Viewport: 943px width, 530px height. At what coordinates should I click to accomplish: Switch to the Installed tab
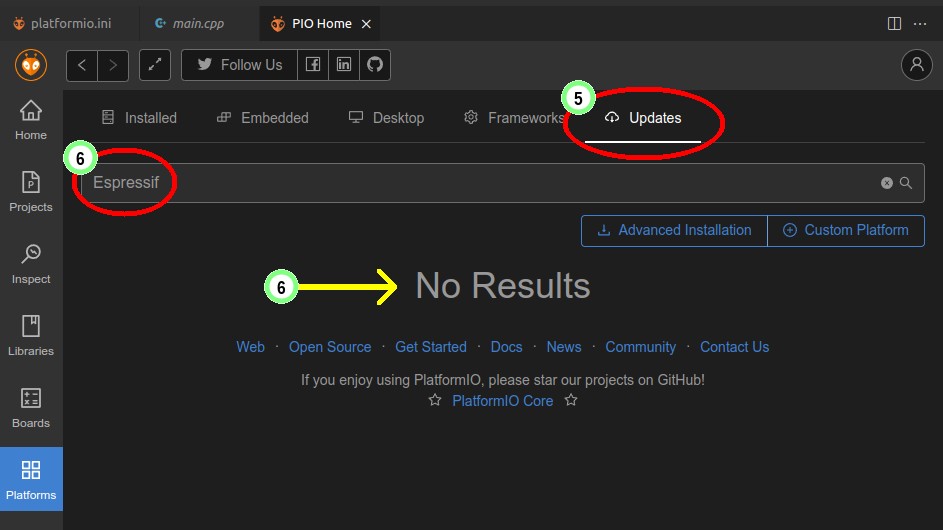click(x=139, y=118)
